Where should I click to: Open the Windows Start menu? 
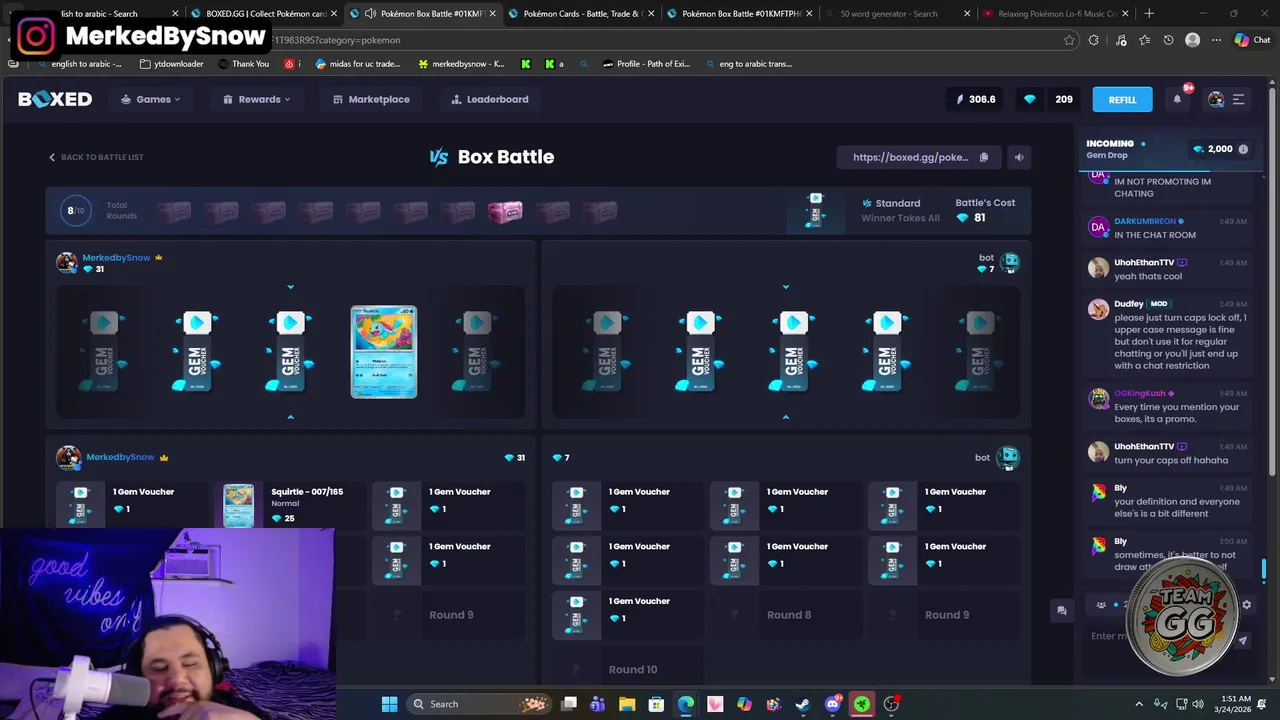[389, 704]
